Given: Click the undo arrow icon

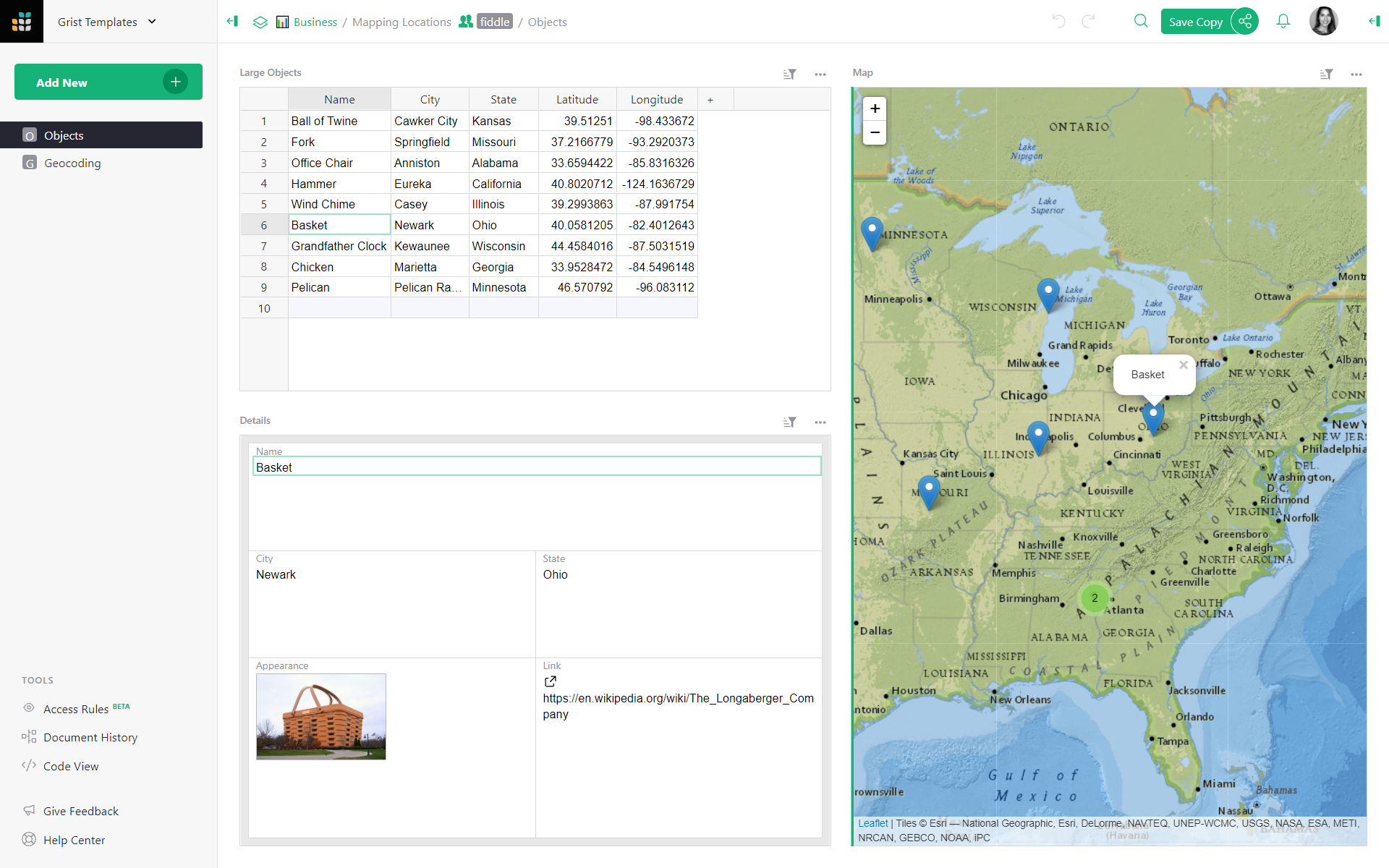Looking at the screenshot, I should 1058,21.
